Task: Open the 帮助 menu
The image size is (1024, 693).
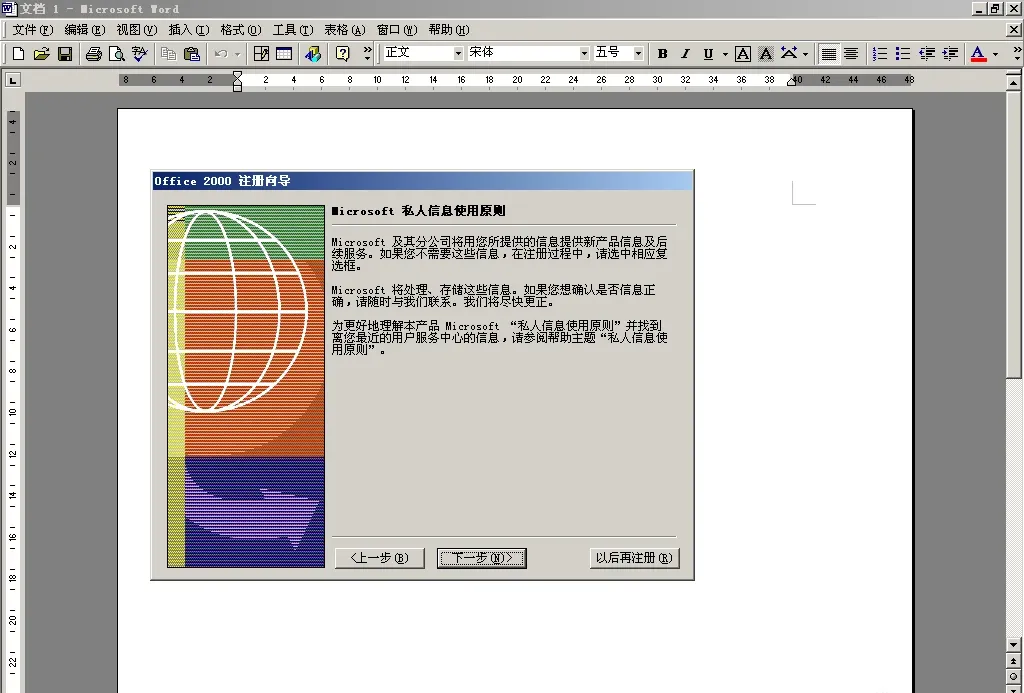Action: pyautogui.click(x=449, y=29)
